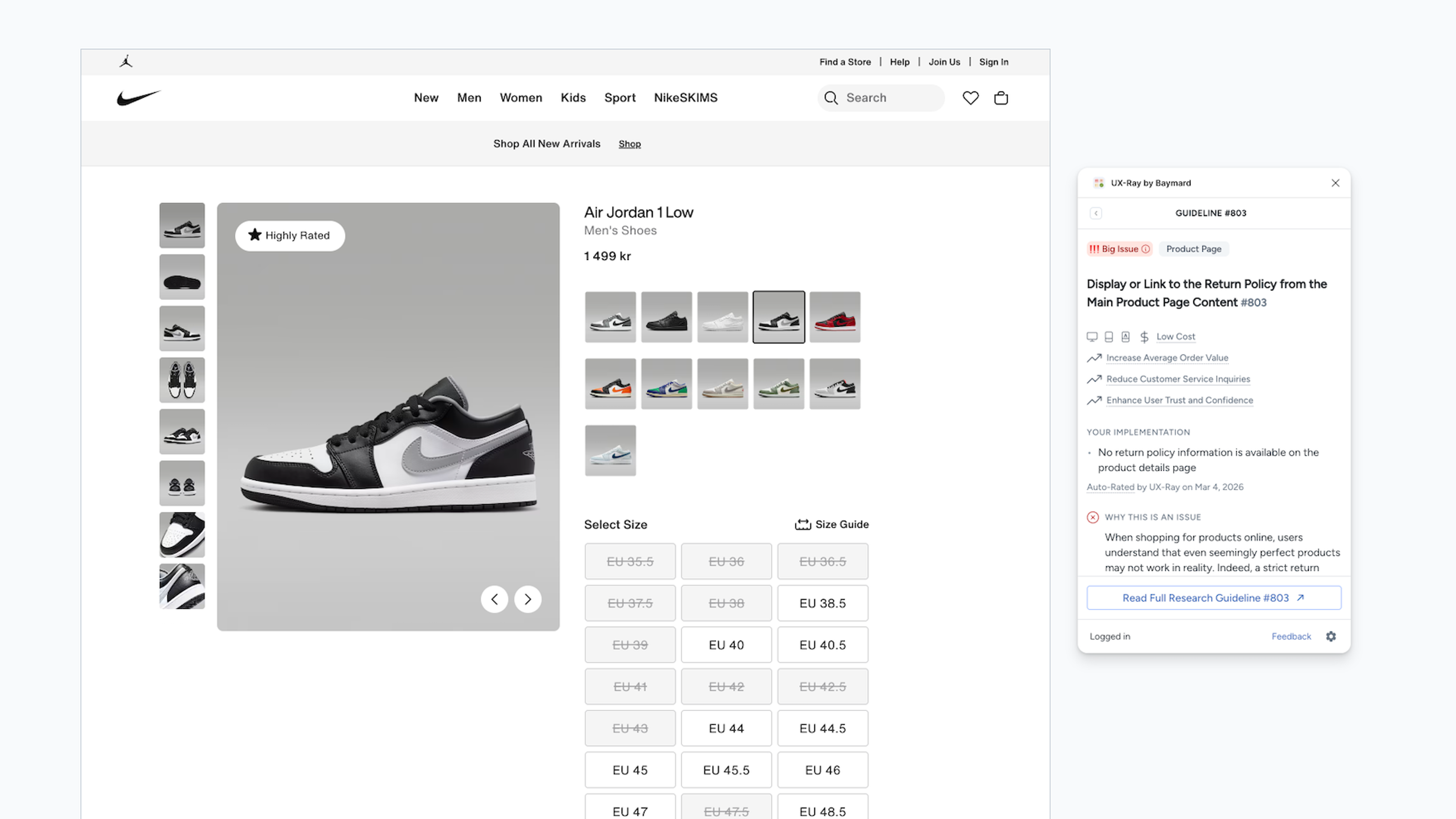Viewport: 1456px width, 819px height.
Task: Choose the olive green colorway swatch
Action: point(778,384)
